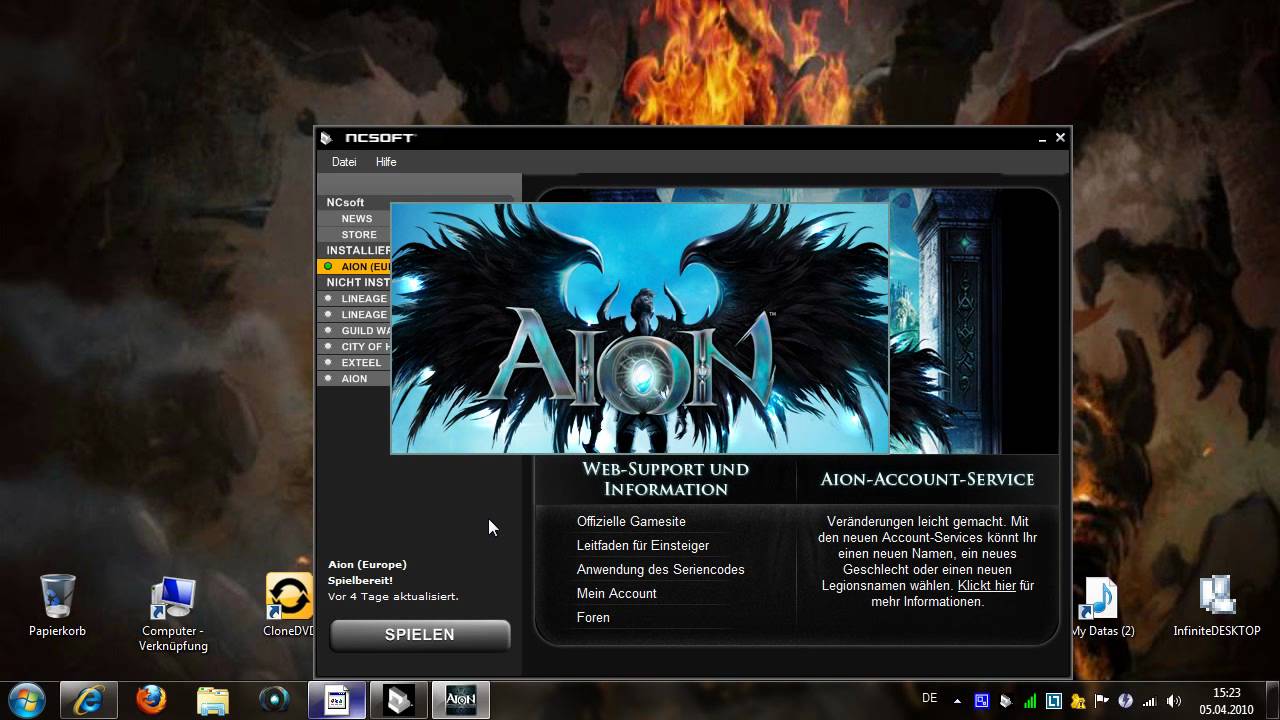Open the Action Center flag icon
Viewport: 1280px width, 720px height.
tap(1102, 701)
